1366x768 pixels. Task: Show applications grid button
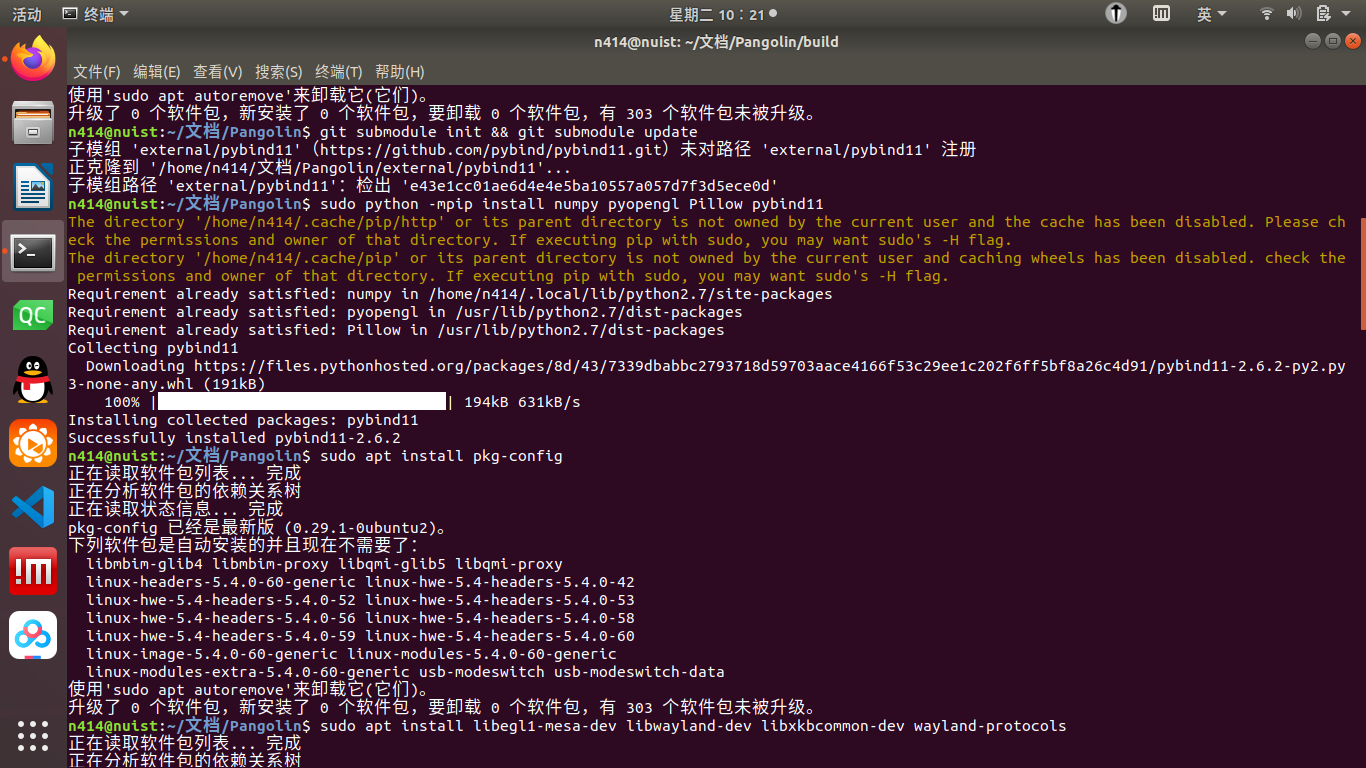click(33, 735)
